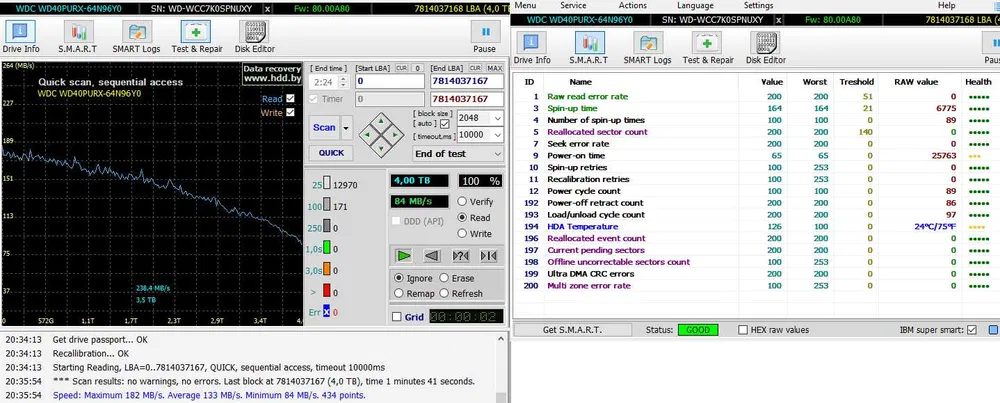Viewport: 1000px width, 403px height.
Task: Click the butterfly seek scan button
Action: 489,256
